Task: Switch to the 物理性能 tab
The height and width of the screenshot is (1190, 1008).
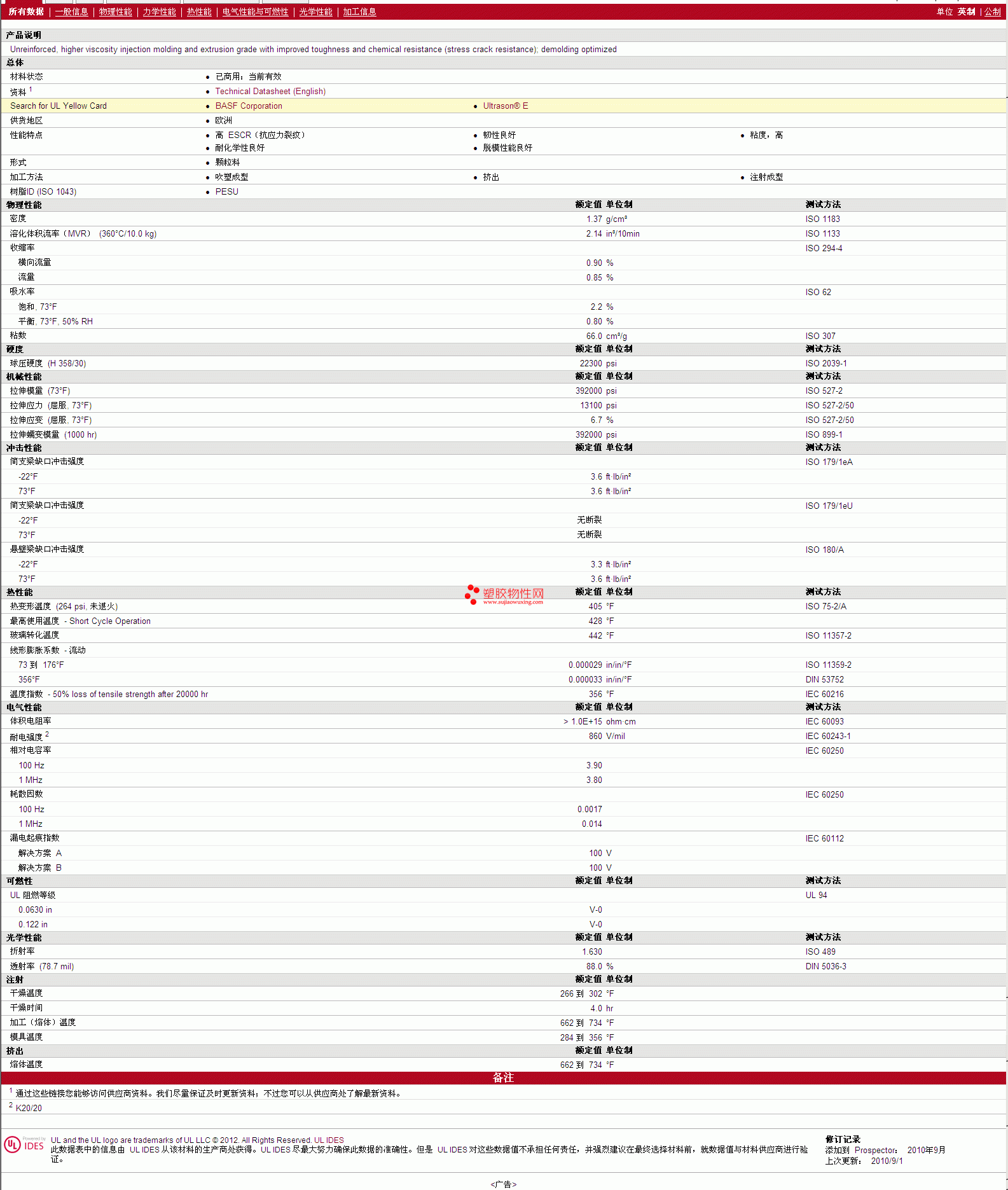Action: click(115, 11)
